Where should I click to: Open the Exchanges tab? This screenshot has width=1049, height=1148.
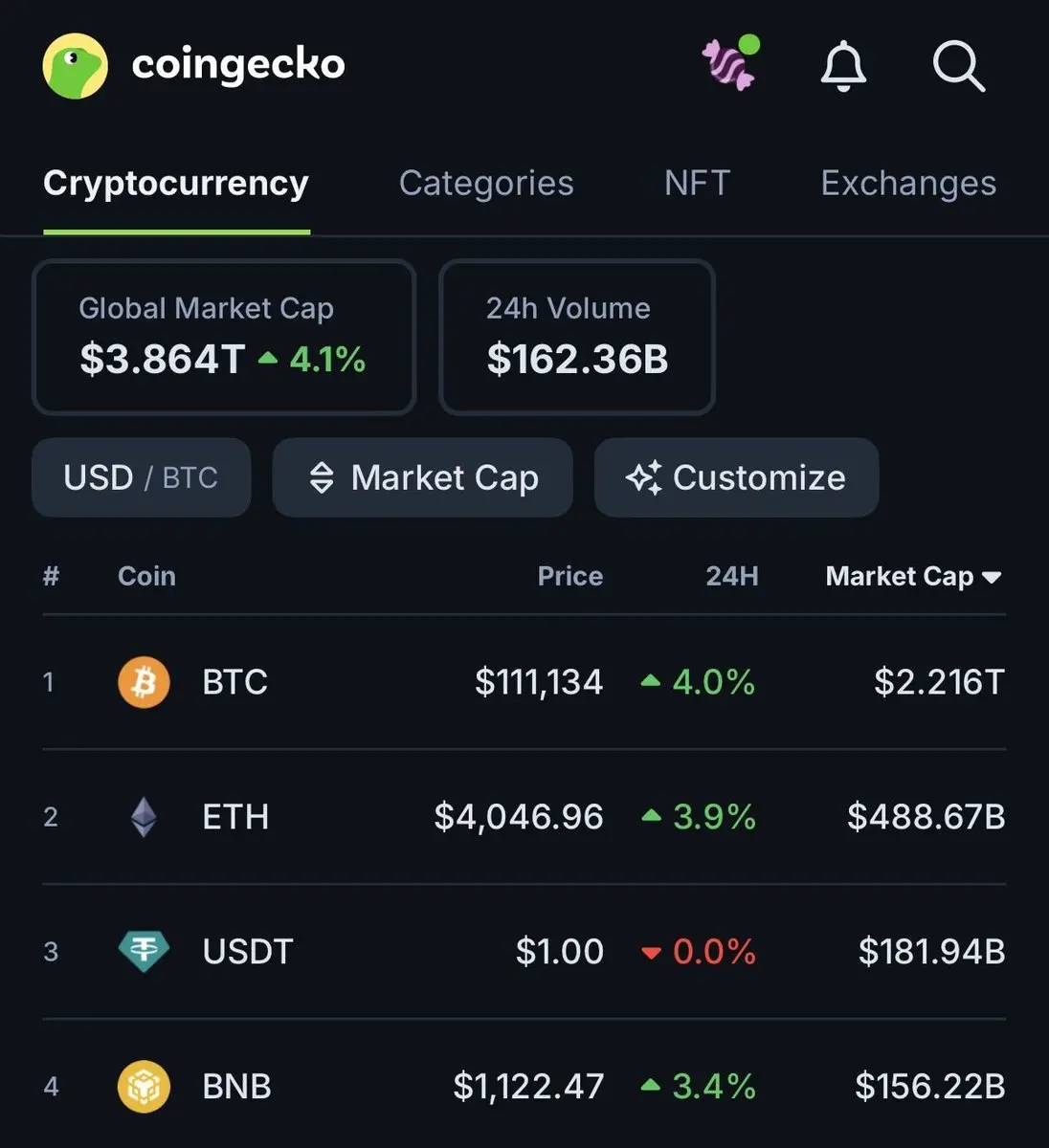coord(908,183)
